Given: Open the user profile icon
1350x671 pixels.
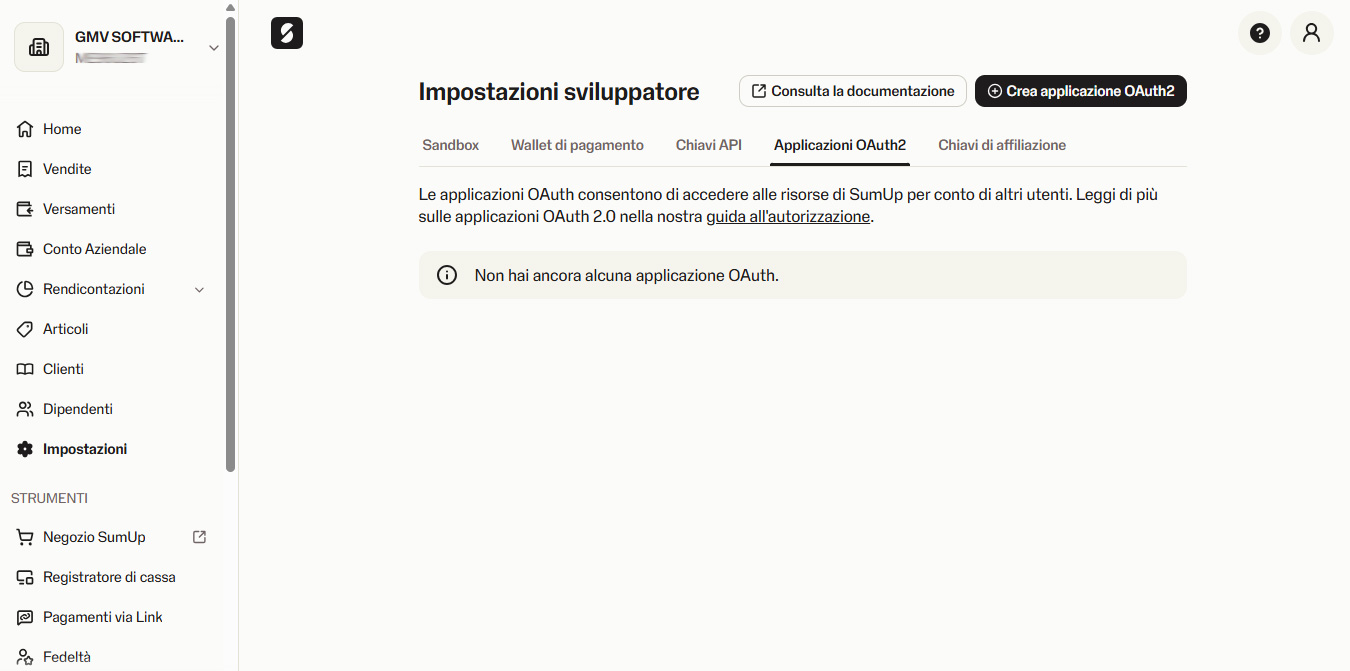Looking at the screenshot, I should pos(1312,33).
